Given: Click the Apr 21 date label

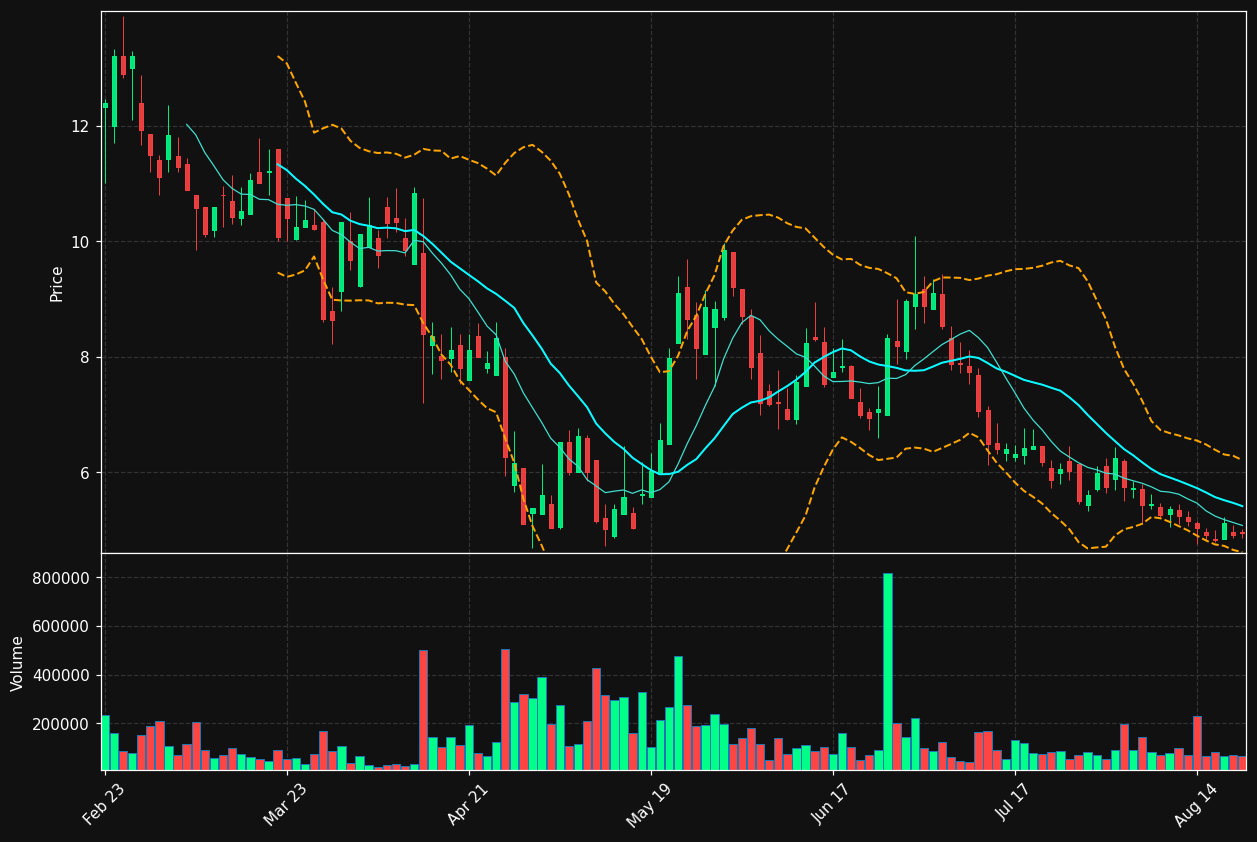Looking at the screenshot, I should tap(468, 804).
